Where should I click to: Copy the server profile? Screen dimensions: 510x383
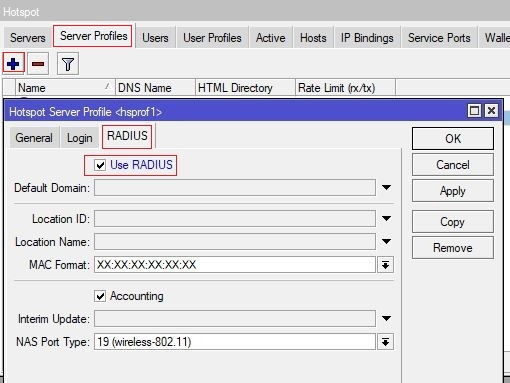click(x=453, y=222)
